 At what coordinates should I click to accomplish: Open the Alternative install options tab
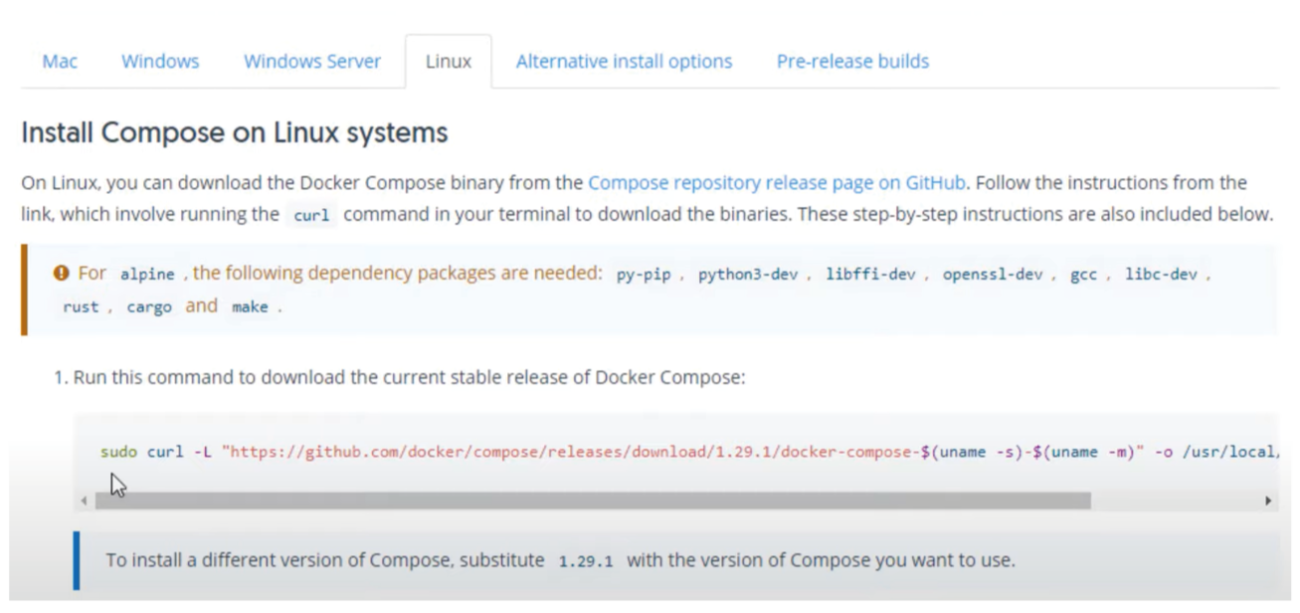(x=624, y=61)
